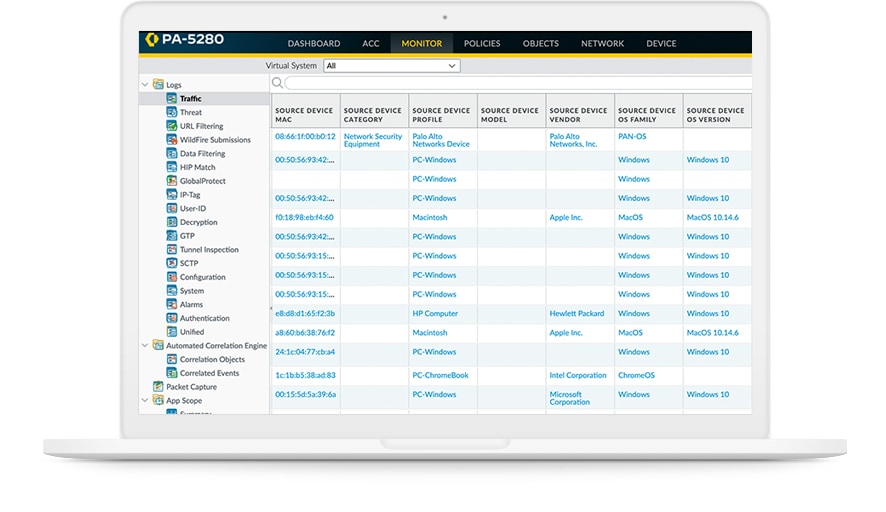
Task: Click the Source Device MAC column header
Action: (306, 111)
